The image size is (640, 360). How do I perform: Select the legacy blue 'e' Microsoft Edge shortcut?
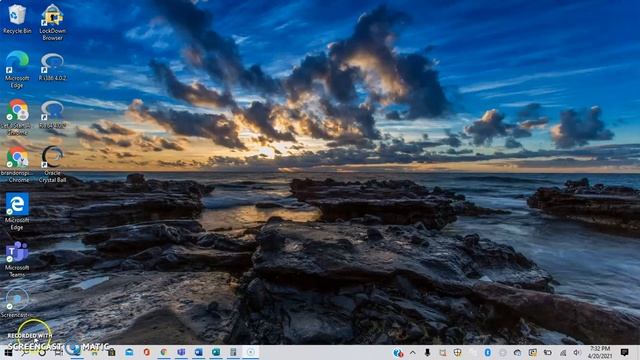coord(17,211)
